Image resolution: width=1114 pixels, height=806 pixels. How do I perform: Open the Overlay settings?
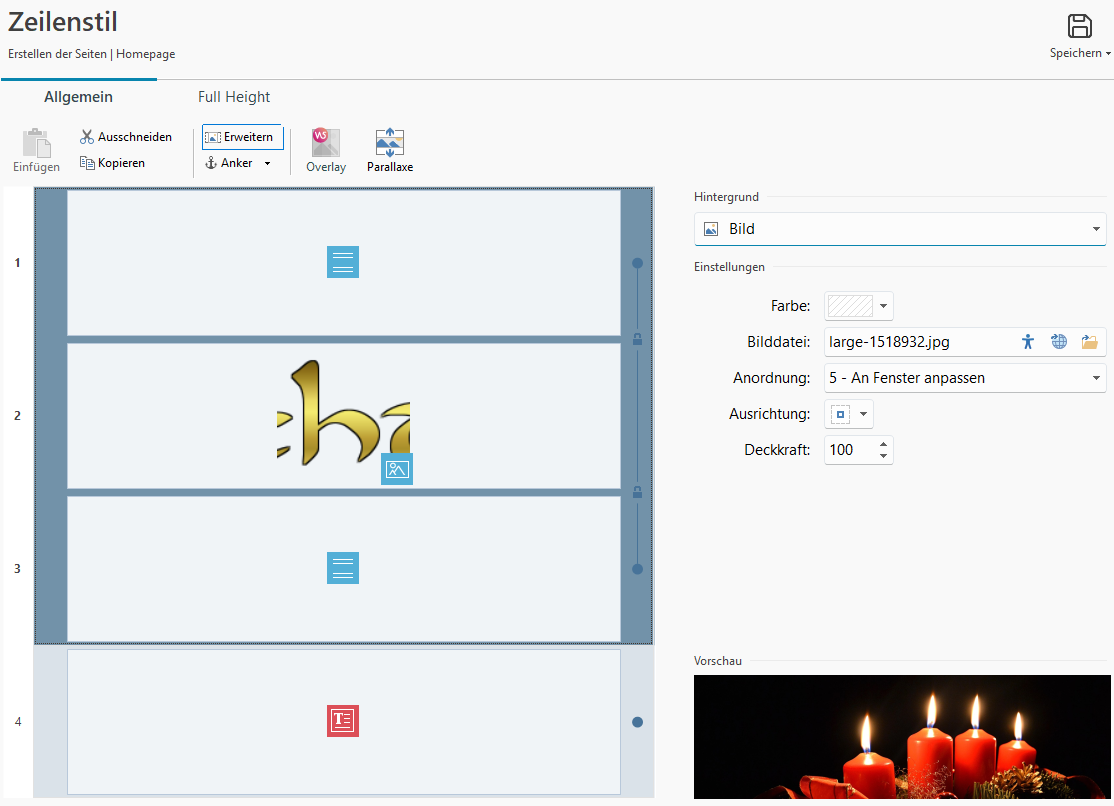[325, 150]
